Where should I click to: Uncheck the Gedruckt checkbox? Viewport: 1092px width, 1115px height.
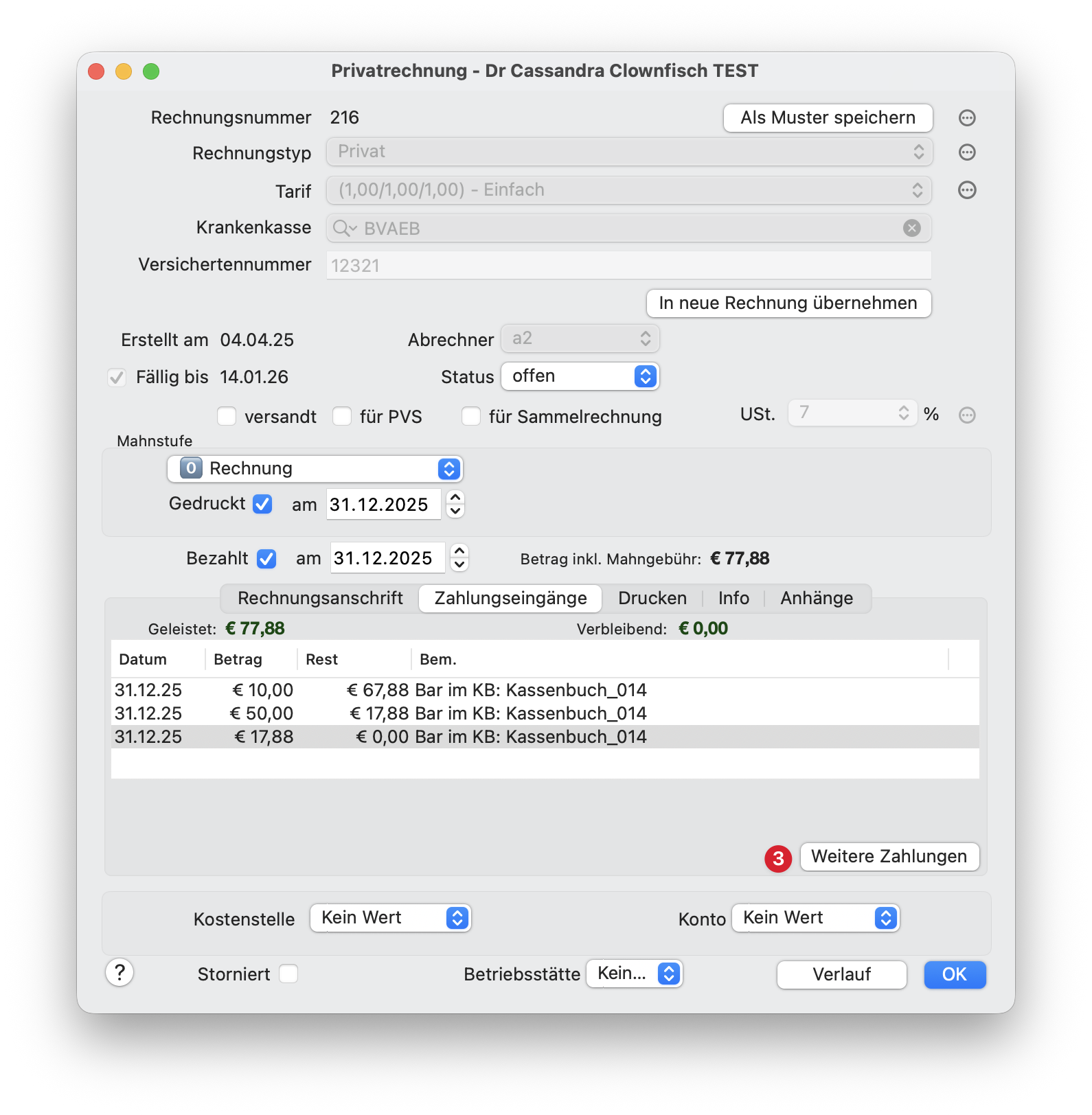262,504
